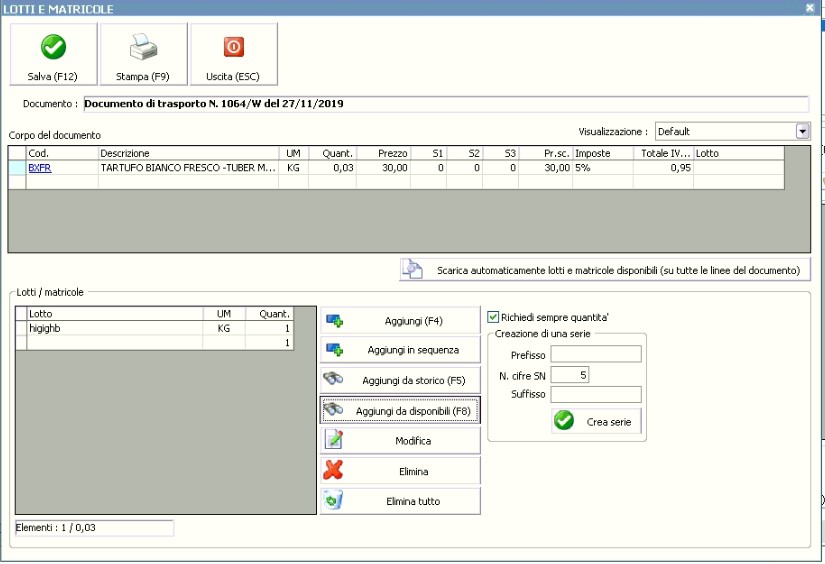Click Aggiungi (F4) button text
825x564 pixels.
414,321
